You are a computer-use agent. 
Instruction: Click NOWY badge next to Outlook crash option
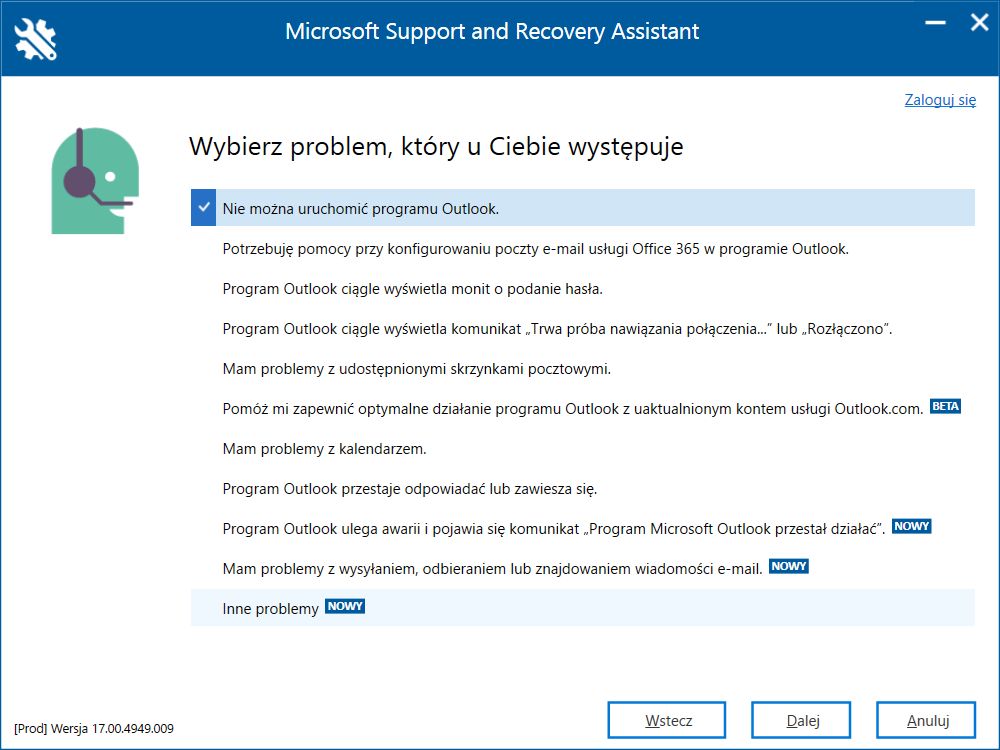[911, 526]
